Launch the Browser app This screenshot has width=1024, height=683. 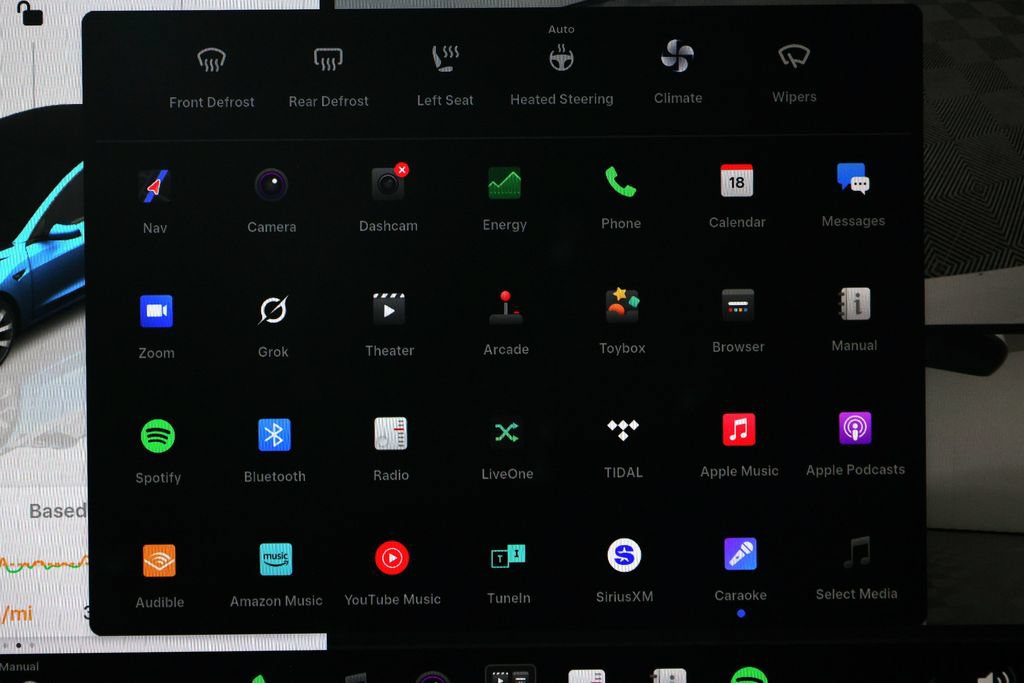point(738,305)
